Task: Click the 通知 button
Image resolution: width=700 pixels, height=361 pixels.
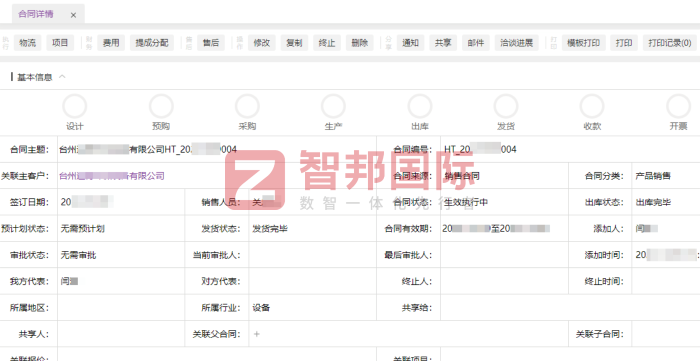Action: 410,43
